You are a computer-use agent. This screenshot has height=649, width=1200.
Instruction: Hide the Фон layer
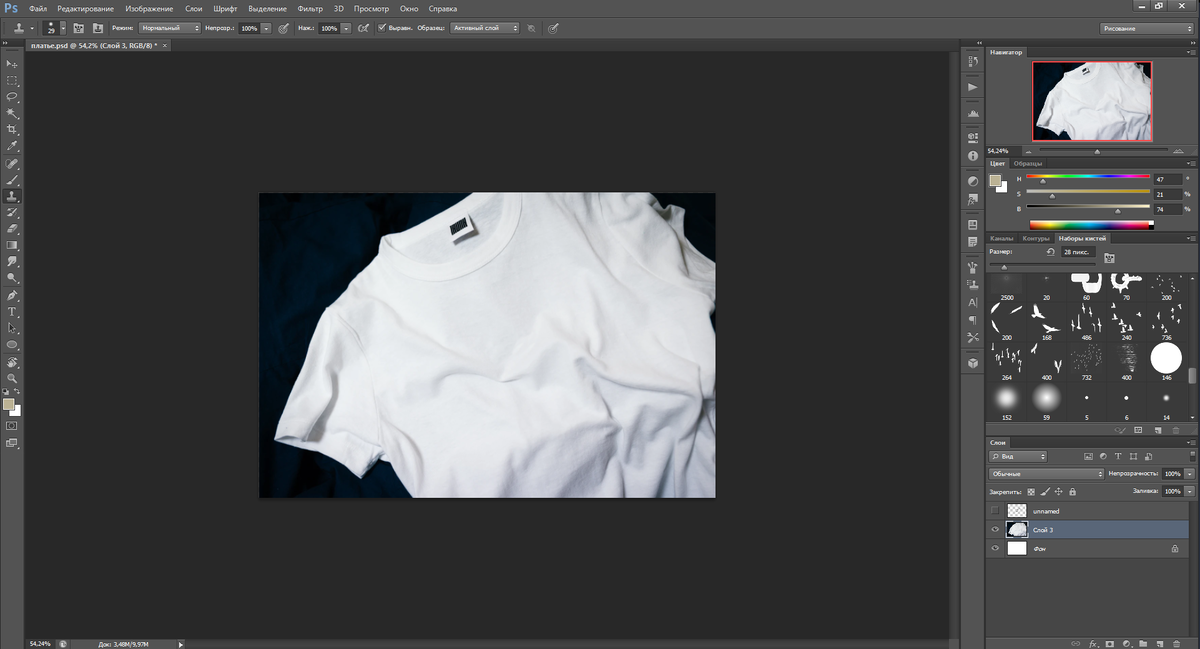(995, 549)
